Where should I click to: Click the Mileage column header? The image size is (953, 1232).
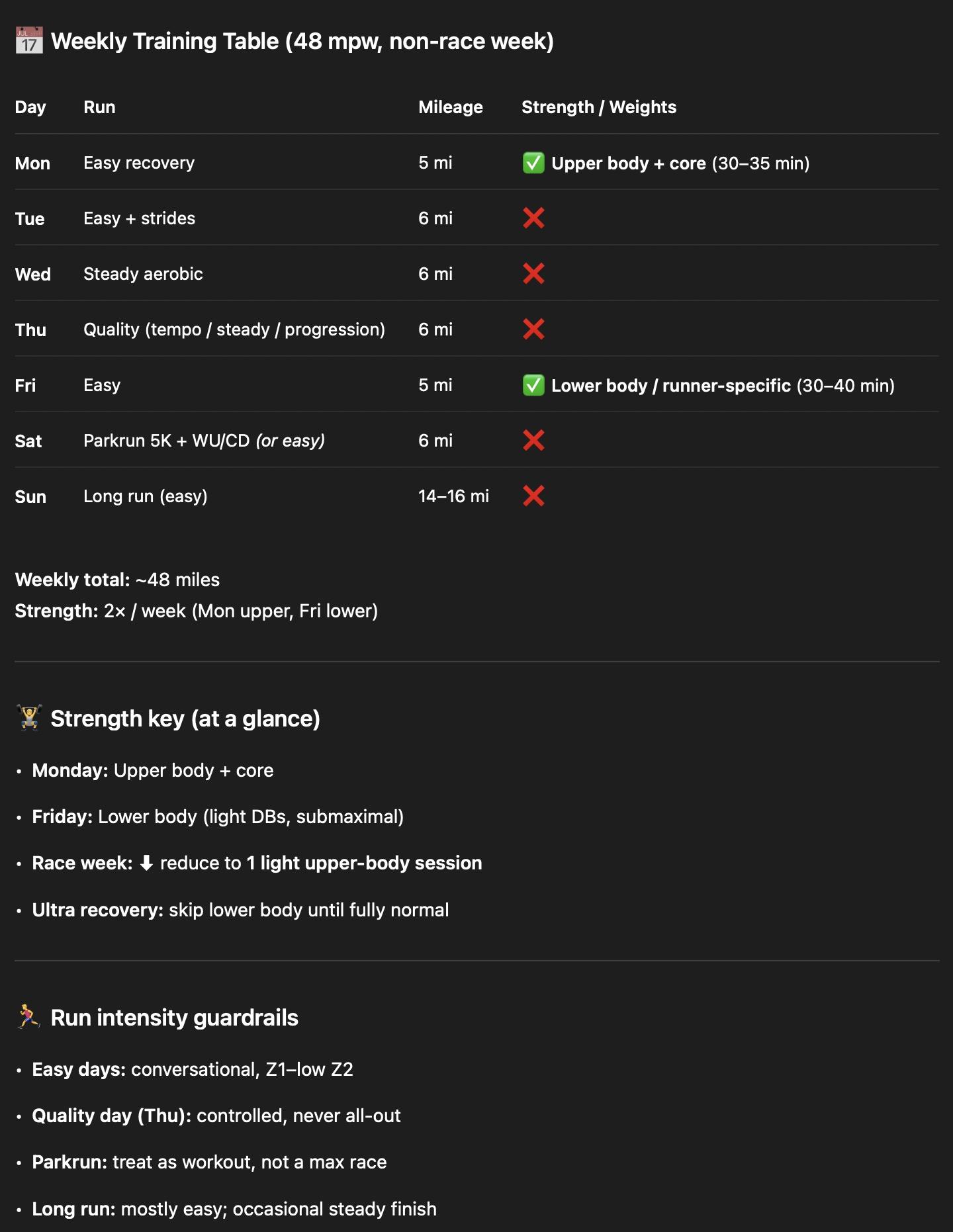coord(450,107)
